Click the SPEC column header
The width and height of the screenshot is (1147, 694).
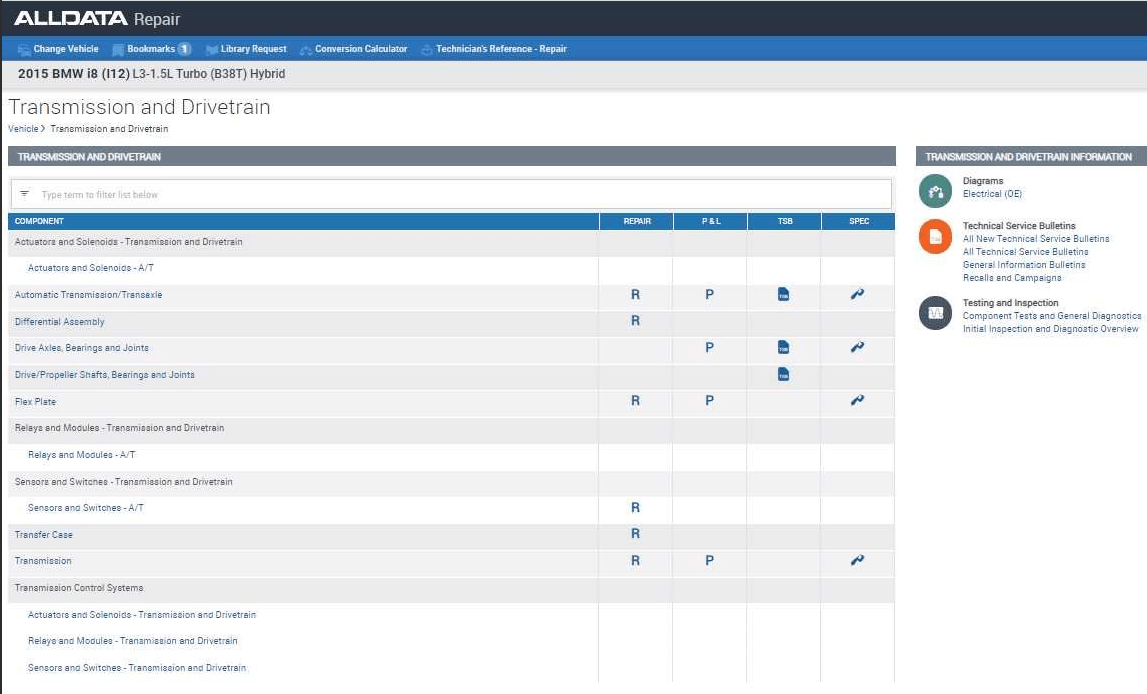coord(859,221)
